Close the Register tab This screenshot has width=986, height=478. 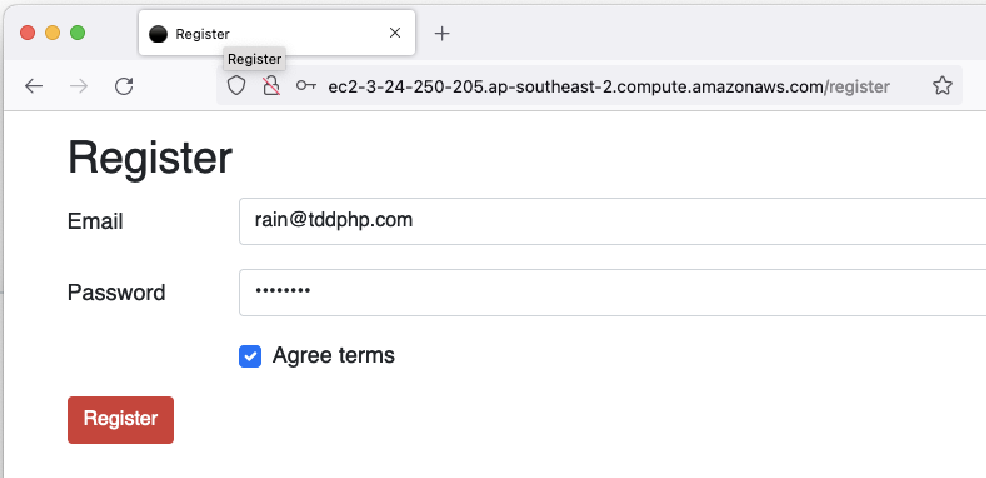tap(395, 33)
